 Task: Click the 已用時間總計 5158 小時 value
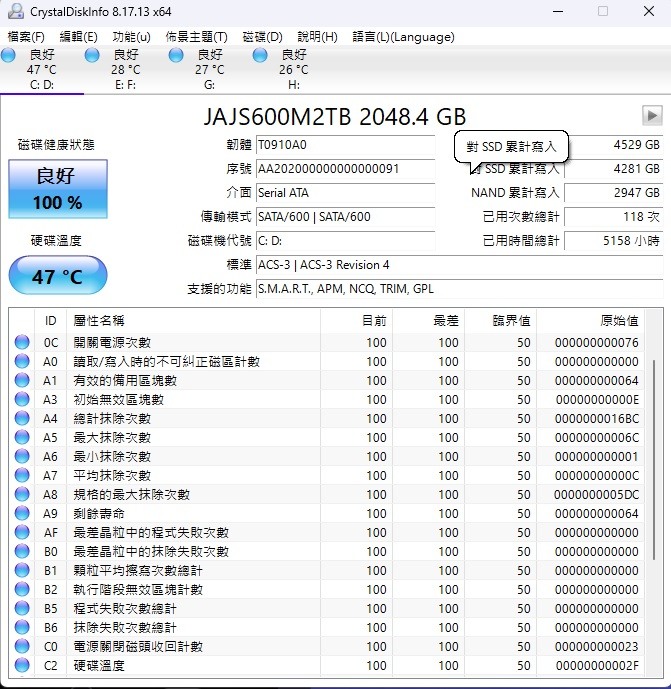(x=614, y=240)
